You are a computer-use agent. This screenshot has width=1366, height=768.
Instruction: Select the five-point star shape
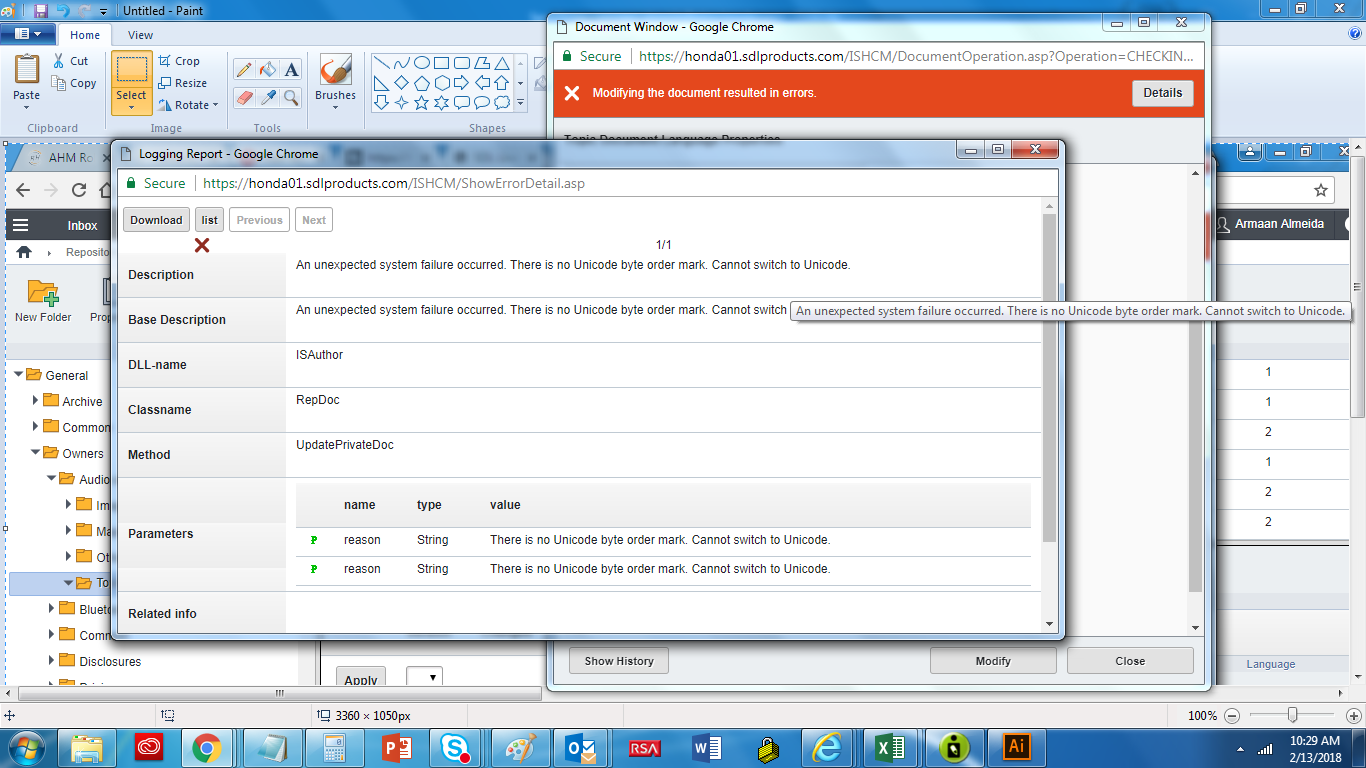421,102
